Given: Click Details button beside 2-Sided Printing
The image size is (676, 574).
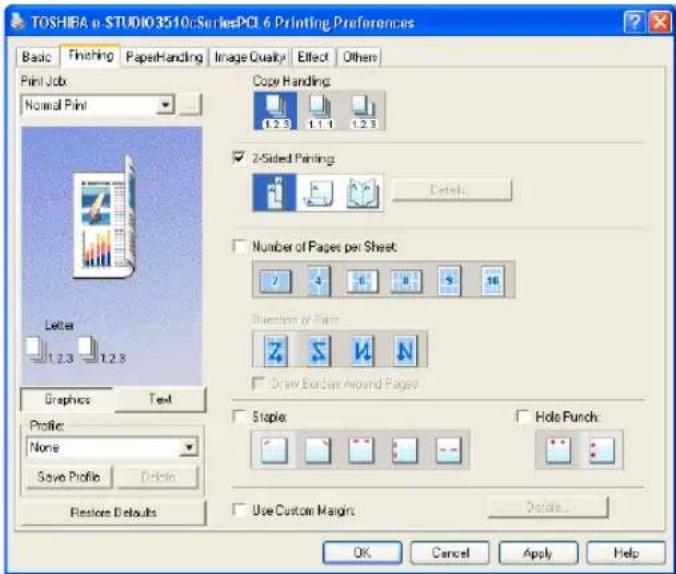Looking at the screenshot, I should coord(451,190).
